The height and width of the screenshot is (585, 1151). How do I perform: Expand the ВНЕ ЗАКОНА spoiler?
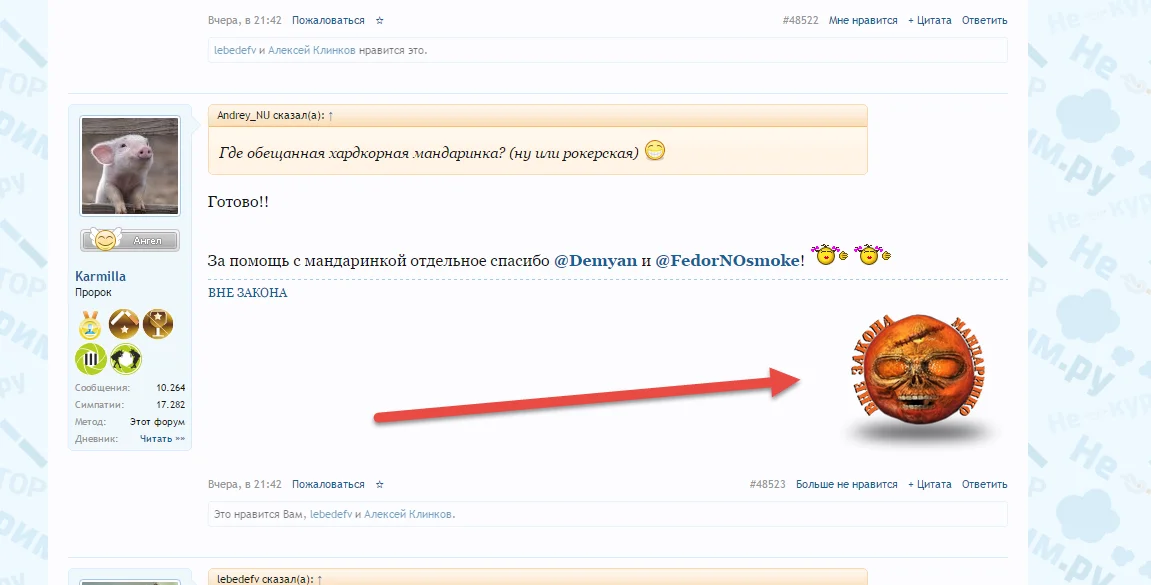point(247,293)
